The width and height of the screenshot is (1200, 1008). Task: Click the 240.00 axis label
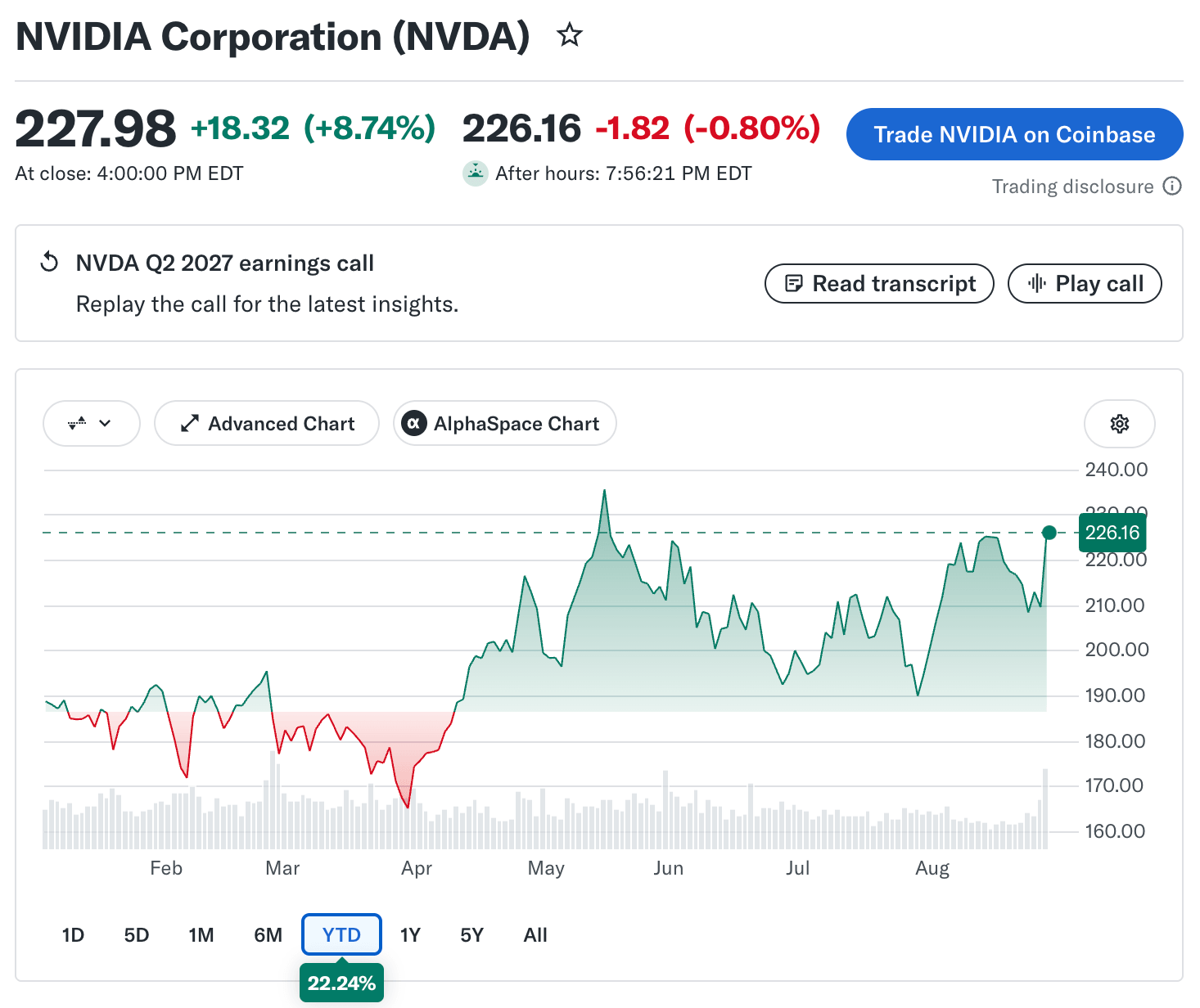pyautogui.click(x=1116, y=470)
